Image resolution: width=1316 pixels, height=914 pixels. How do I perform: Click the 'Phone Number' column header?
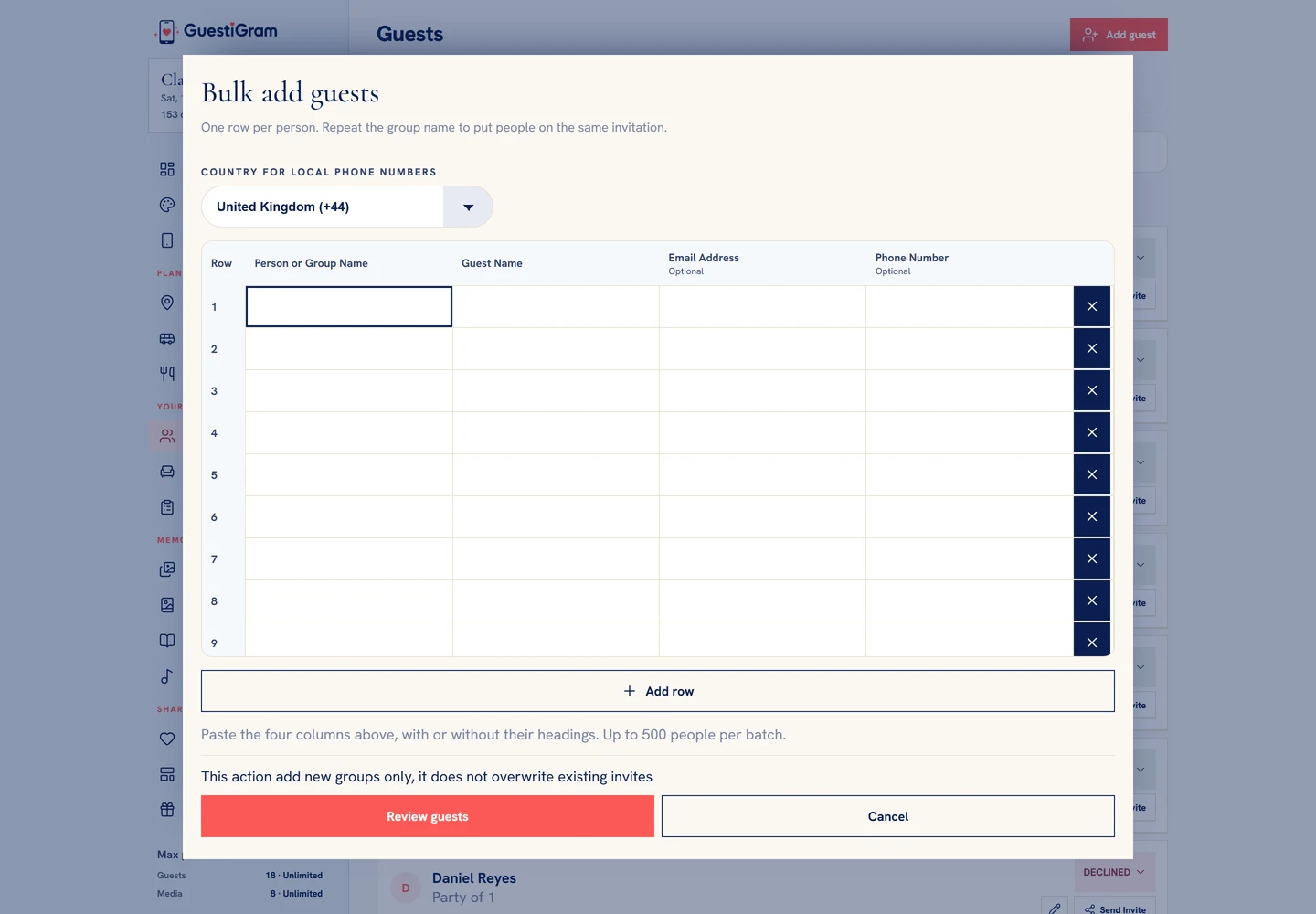pos(912,258)
